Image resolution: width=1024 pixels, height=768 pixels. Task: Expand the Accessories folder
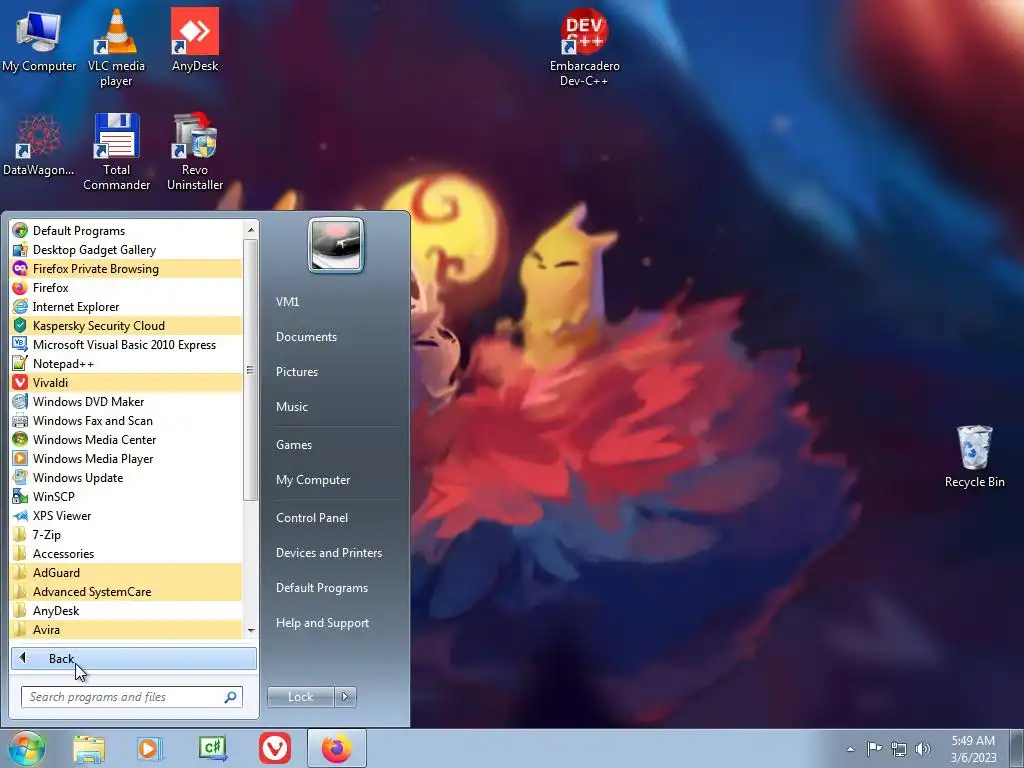point(127,553)
